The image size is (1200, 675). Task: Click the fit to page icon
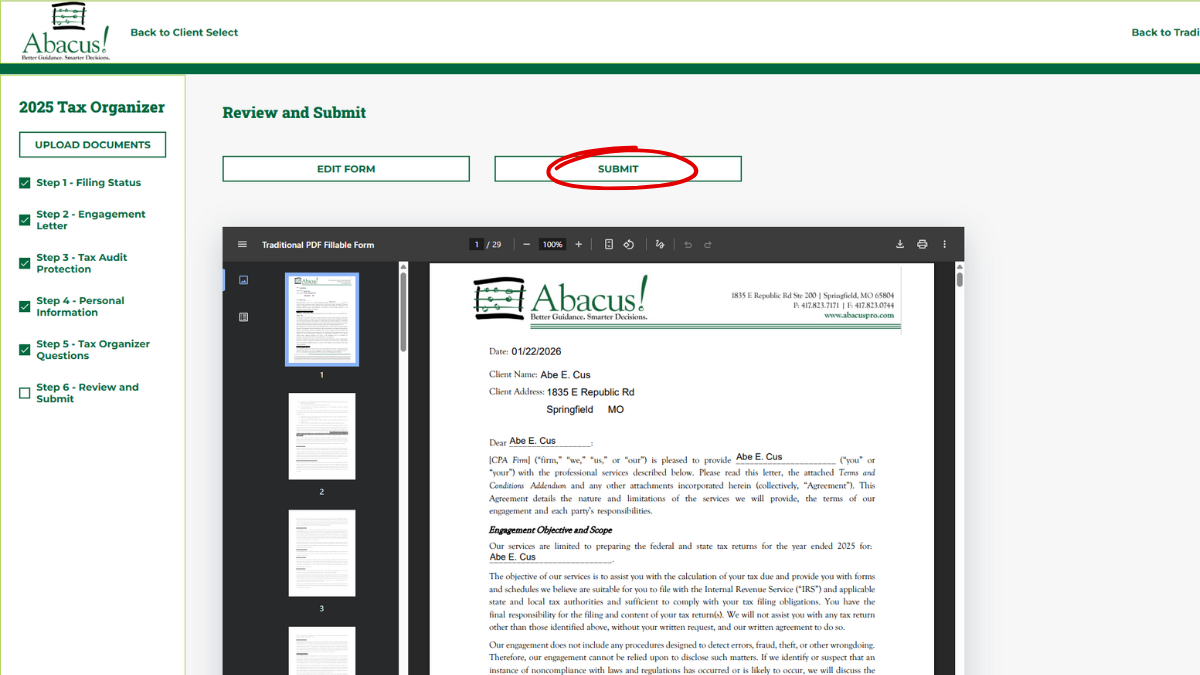click(x=608, y=245)
